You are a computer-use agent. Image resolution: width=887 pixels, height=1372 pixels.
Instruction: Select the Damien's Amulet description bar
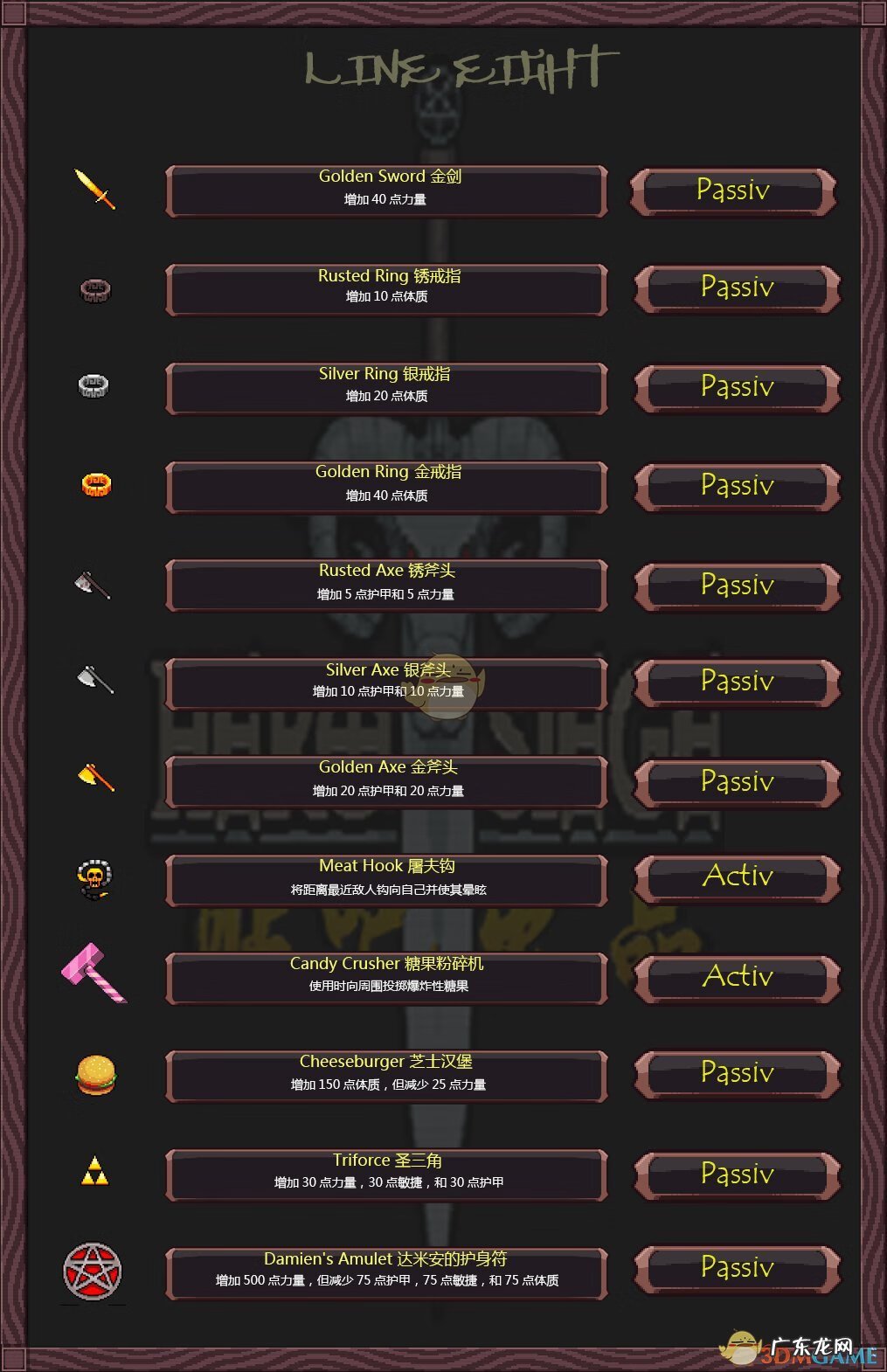coord(386,1272)
